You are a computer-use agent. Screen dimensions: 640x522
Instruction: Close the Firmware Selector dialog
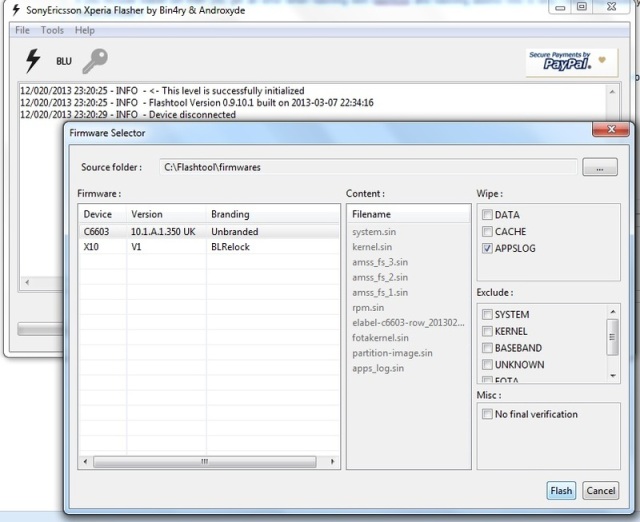click(611, 129)
